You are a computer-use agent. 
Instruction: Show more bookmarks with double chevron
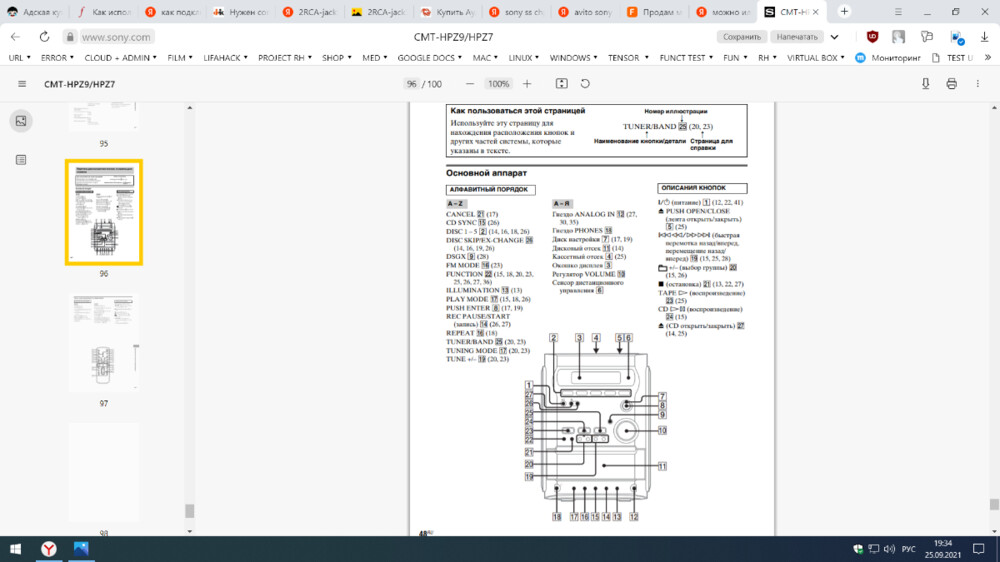988,57
